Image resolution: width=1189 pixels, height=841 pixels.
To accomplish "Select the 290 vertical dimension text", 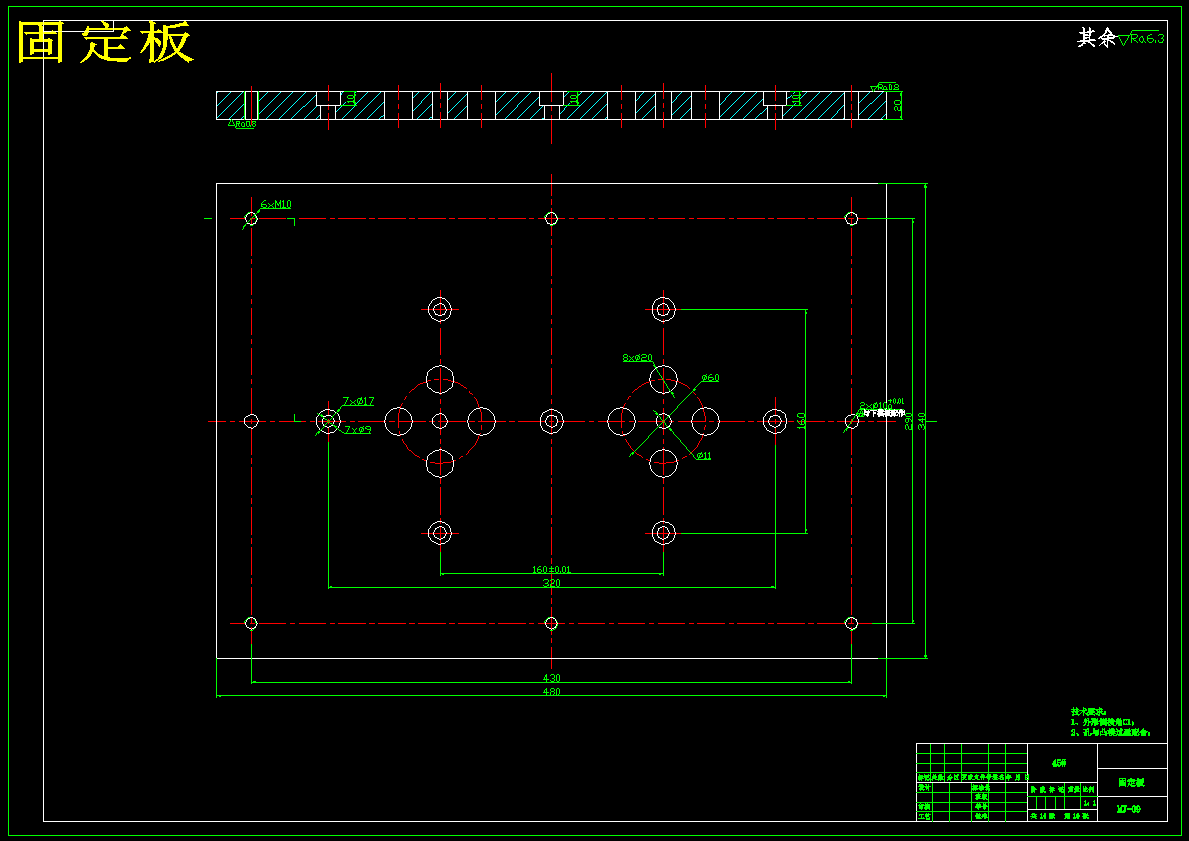I will 908,422.
